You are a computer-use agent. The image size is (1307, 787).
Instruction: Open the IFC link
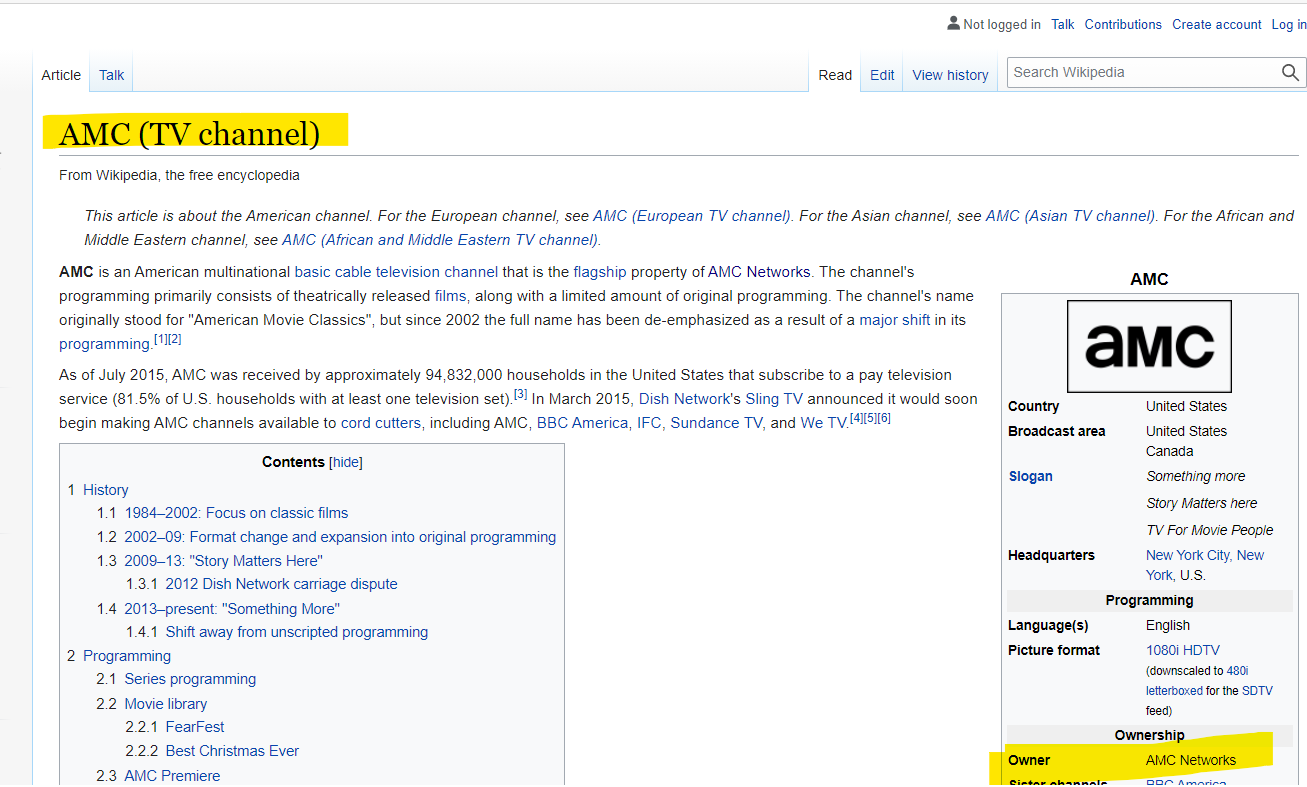coord(649,423)
